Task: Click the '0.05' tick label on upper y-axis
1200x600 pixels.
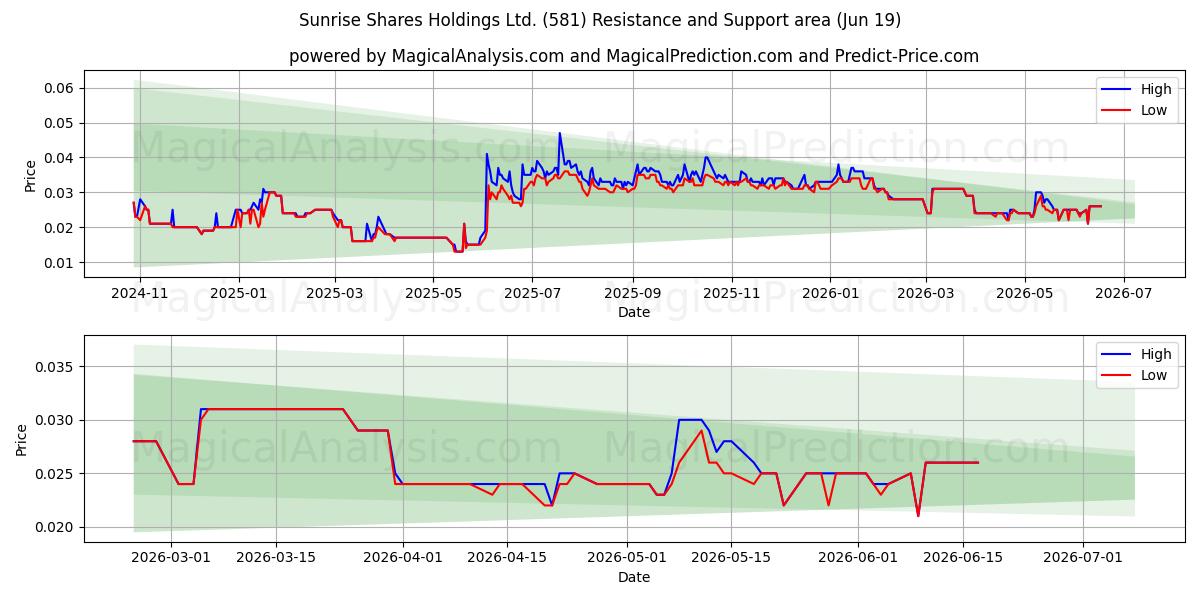Action: 61,123
